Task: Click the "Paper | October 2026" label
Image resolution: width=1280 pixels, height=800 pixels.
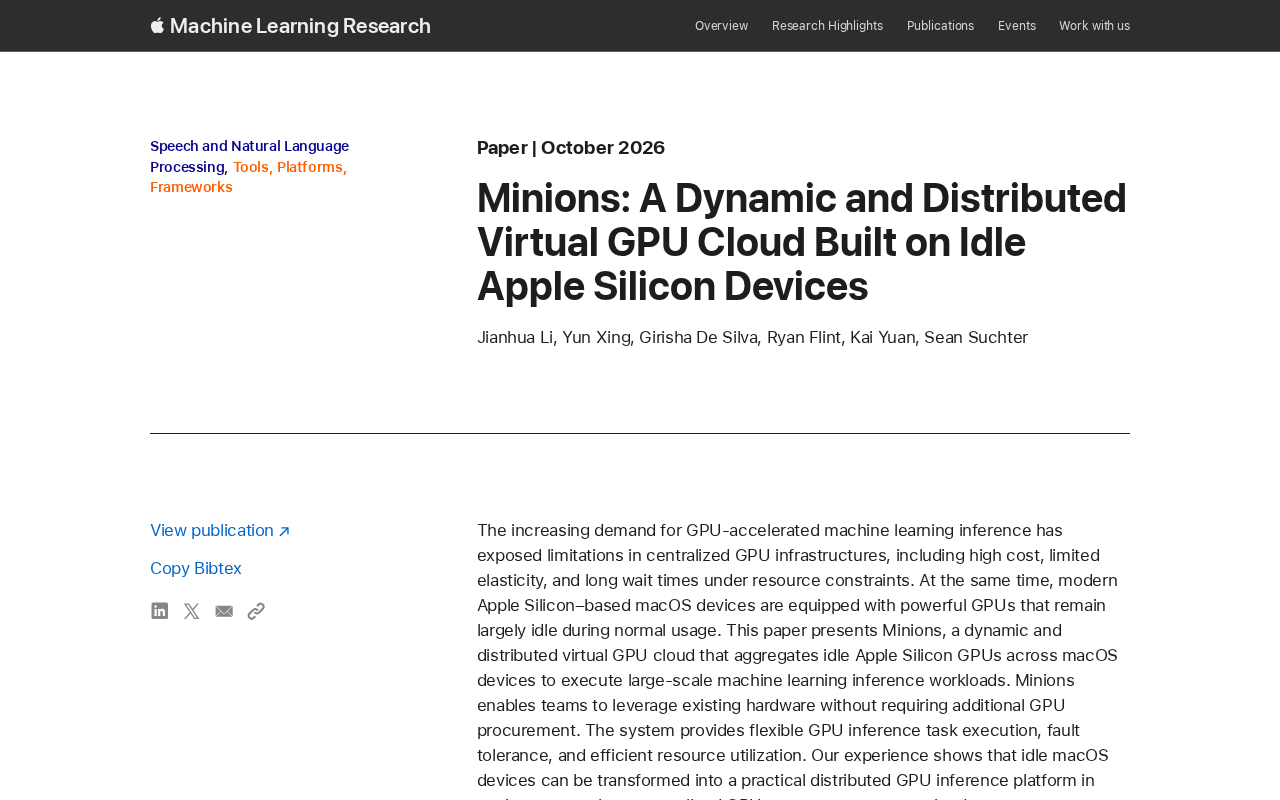Action: 571,148
